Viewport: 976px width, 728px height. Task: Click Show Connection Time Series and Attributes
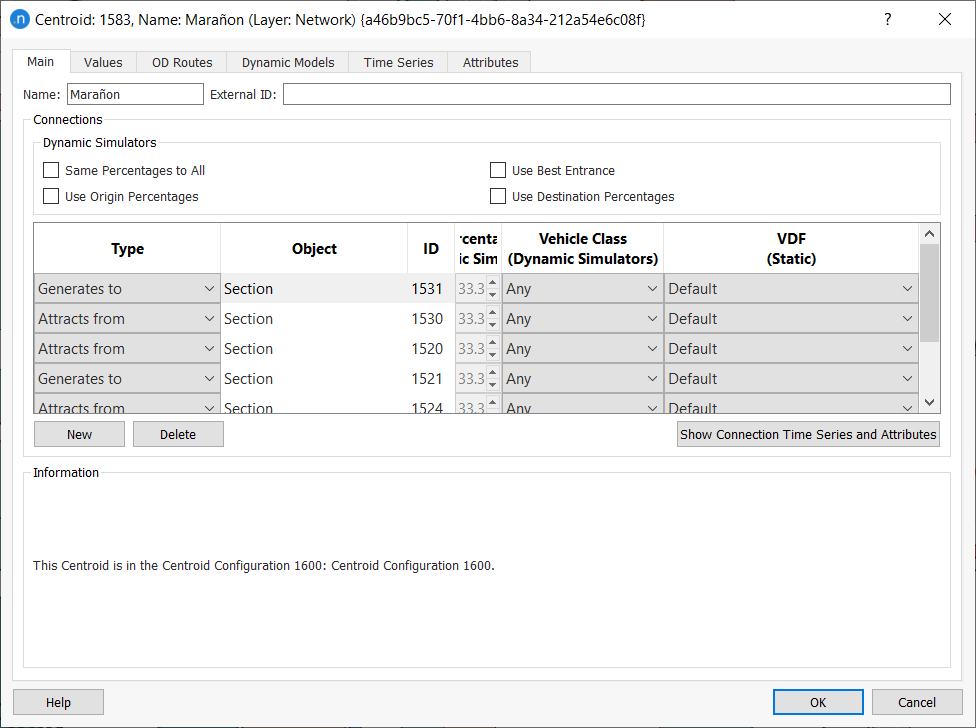808,434
